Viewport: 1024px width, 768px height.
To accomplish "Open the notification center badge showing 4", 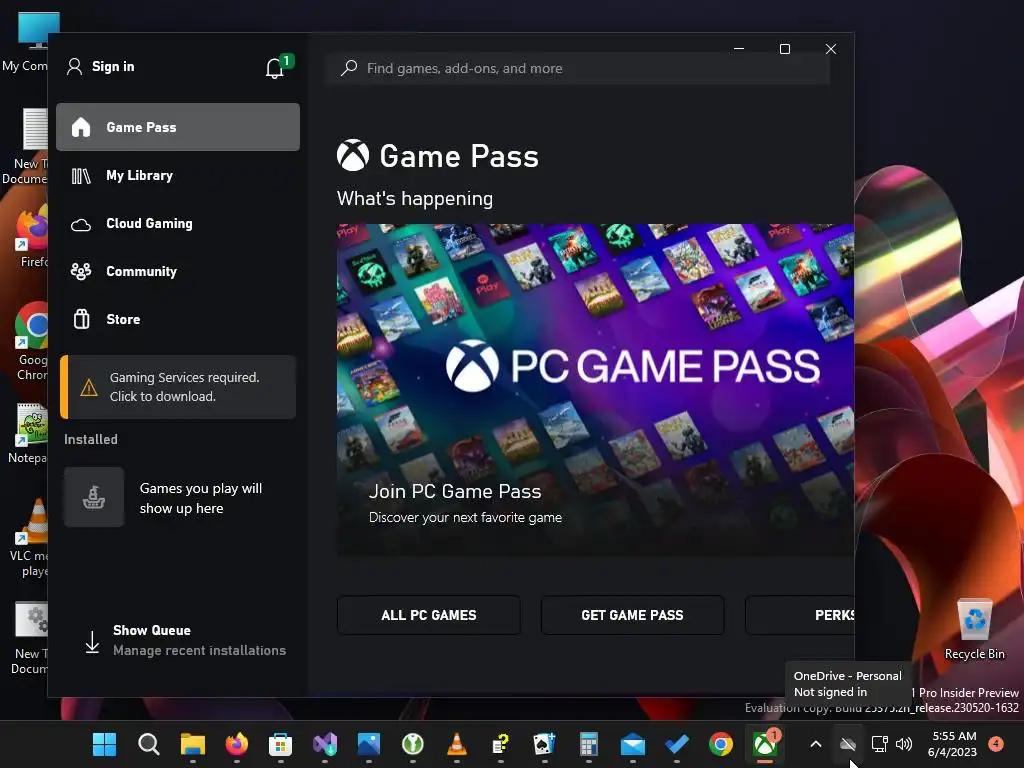I will pyautogui.click(x=996, y=743).
